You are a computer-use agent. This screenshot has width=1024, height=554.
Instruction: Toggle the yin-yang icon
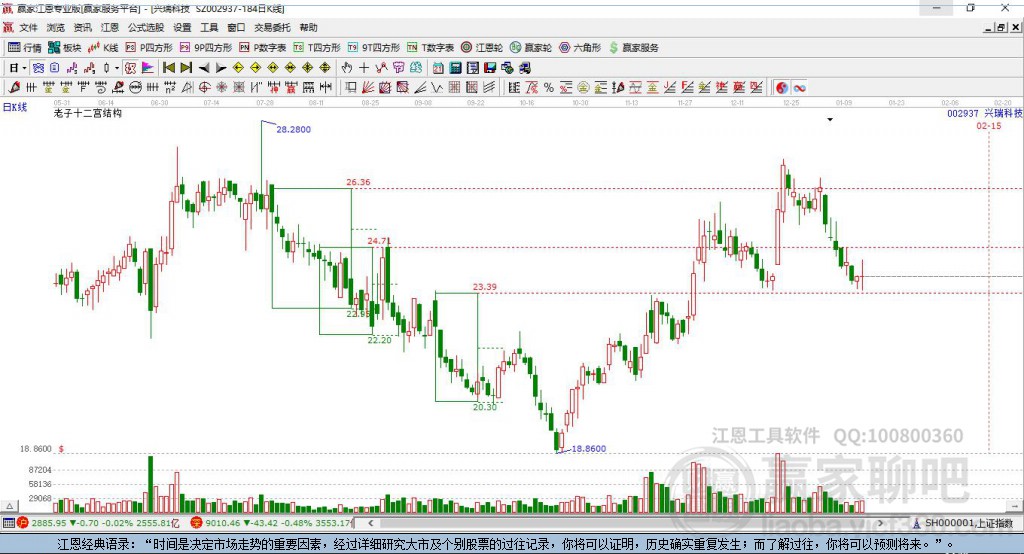[x=782, y=88]
